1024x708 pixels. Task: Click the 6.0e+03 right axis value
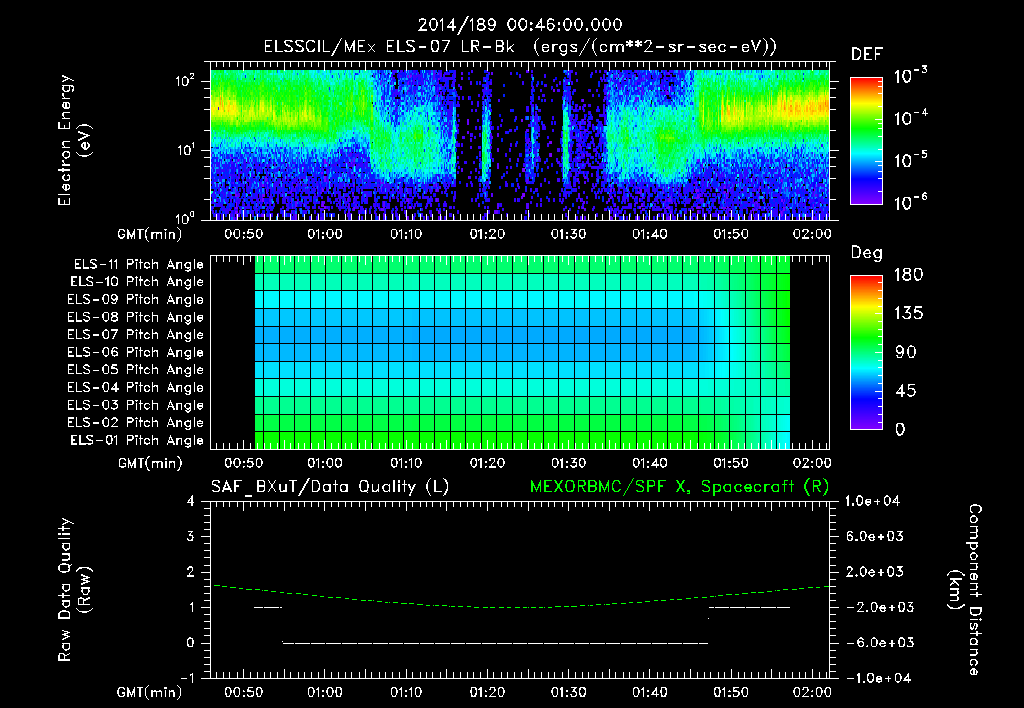tap(874, 537)
